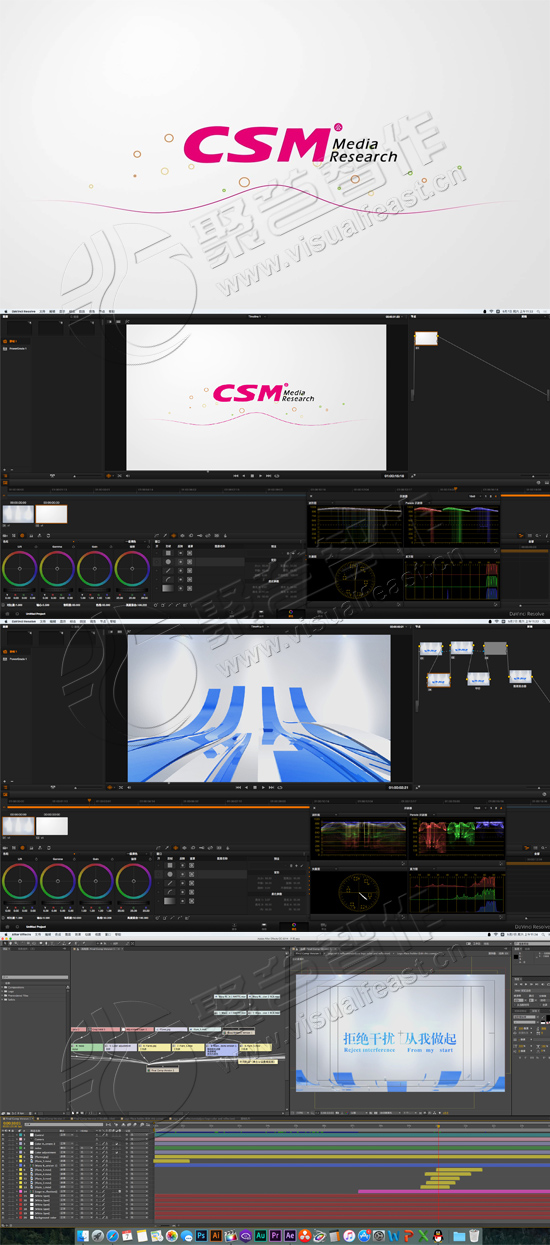
Task: Open Trash in the Dock
Action: pos(474,1236)
